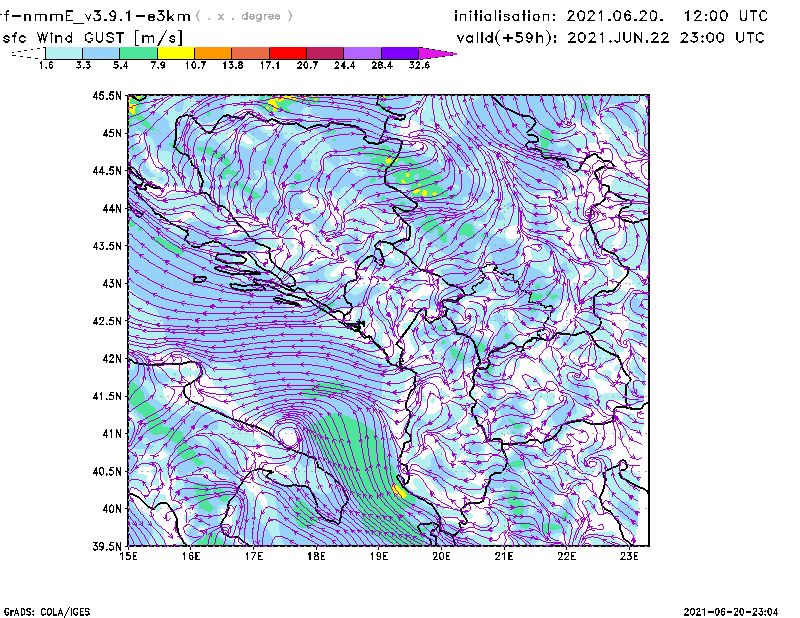Click the '39.5N' latitude label

click(107, 547)
